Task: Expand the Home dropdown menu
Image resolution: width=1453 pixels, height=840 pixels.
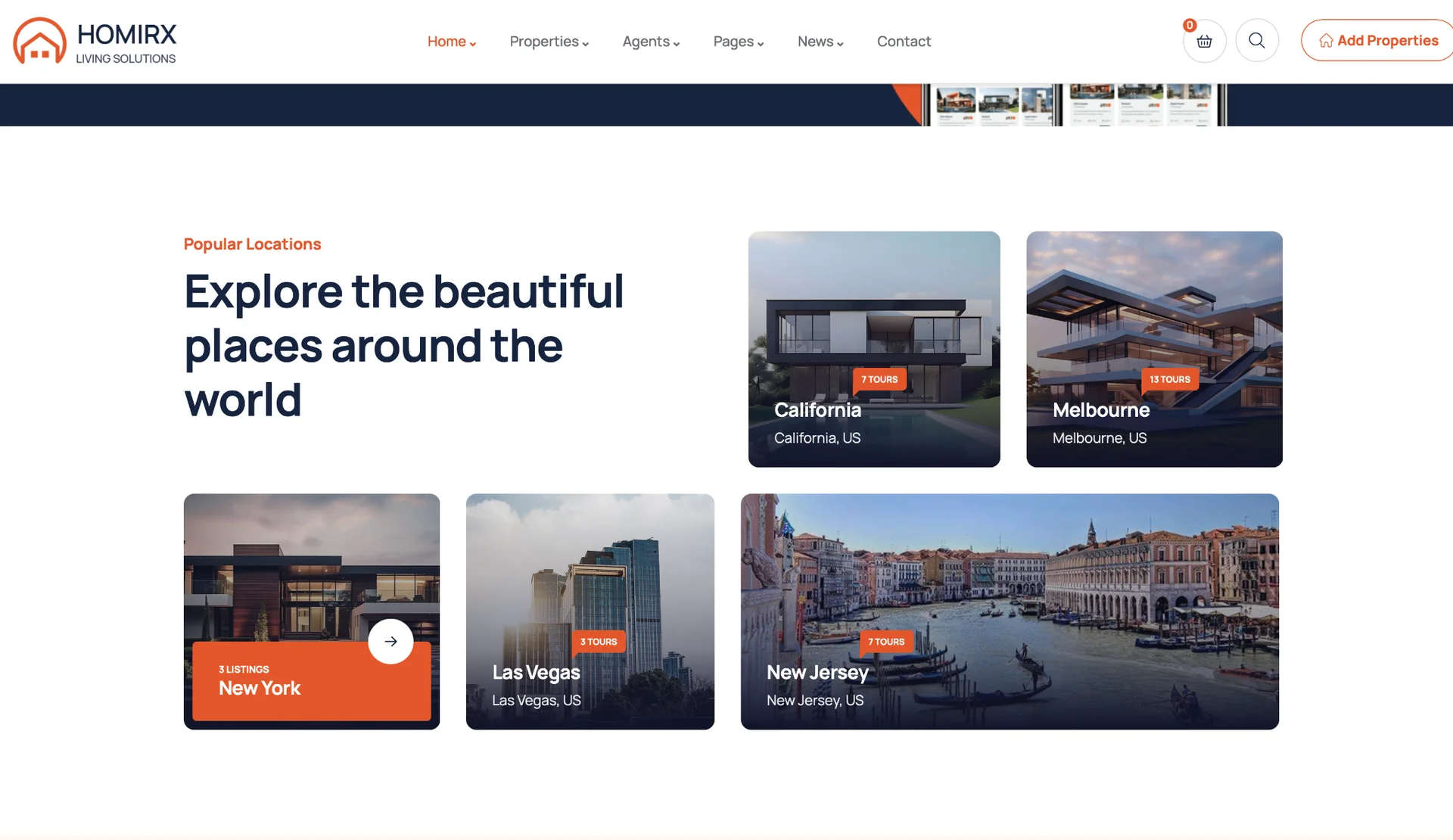Action: [451, 42]
